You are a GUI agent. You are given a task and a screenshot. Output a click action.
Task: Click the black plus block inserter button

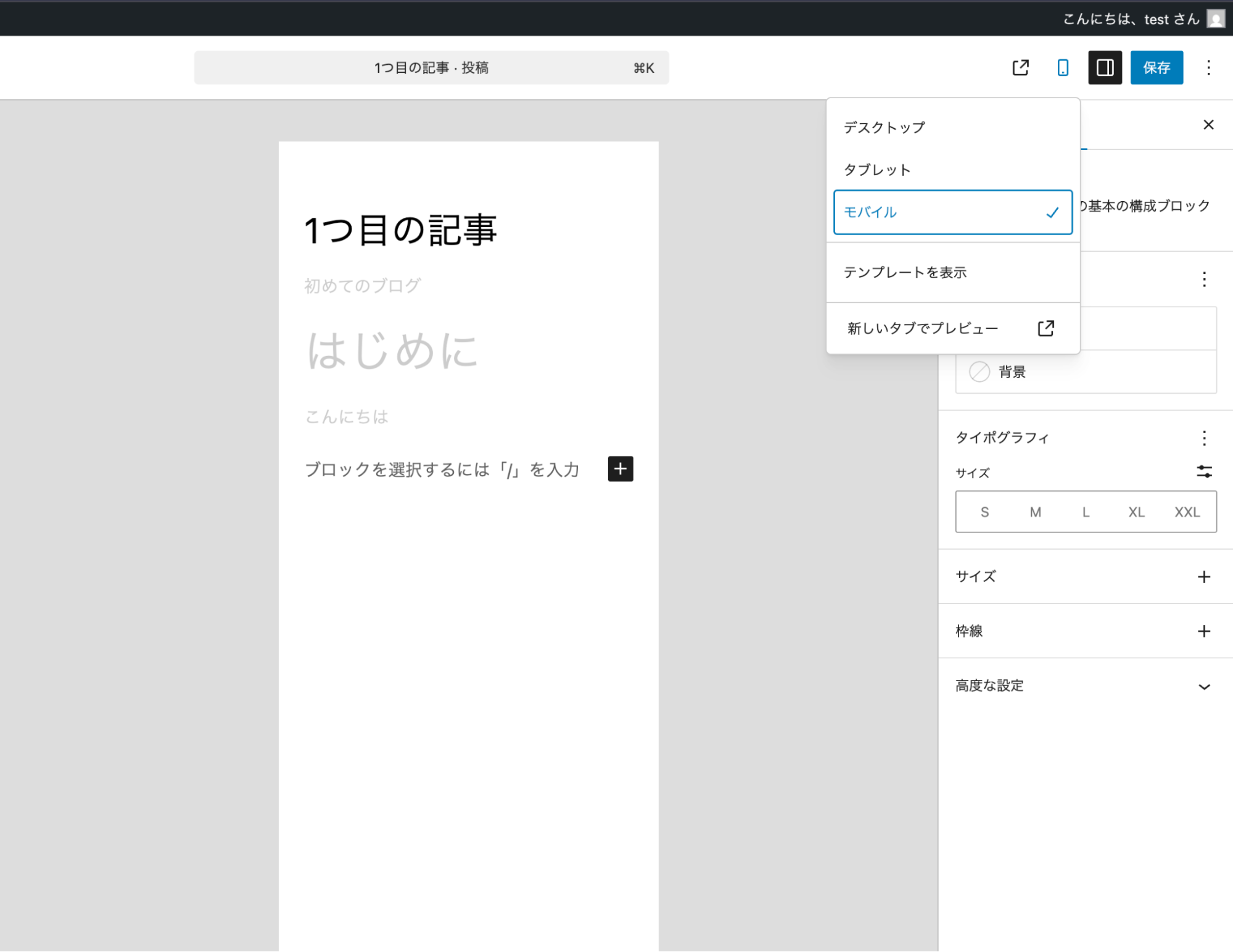(621, 469)
